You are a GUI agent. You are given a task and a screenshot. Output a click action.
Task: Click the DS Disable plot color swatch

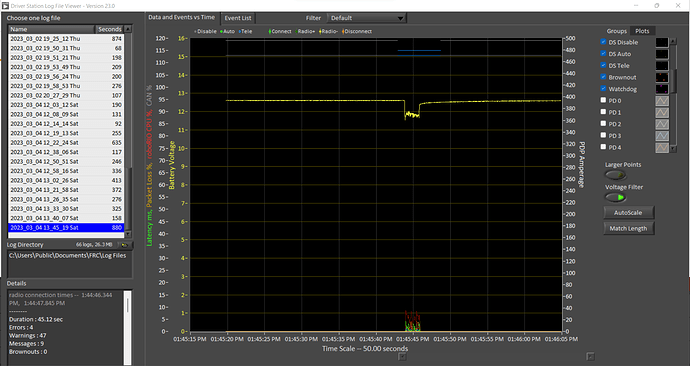pos(662,42)
